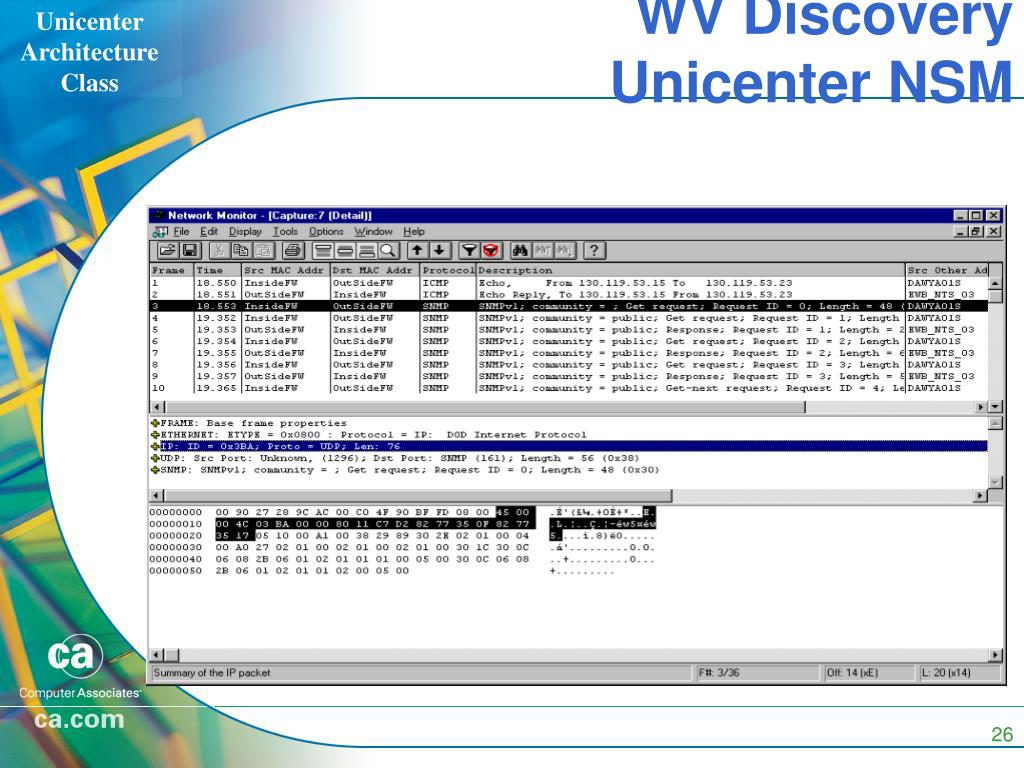Click the Src MAC Addr column header
This screenshot has height=768, width=1024.
point(285,270)
